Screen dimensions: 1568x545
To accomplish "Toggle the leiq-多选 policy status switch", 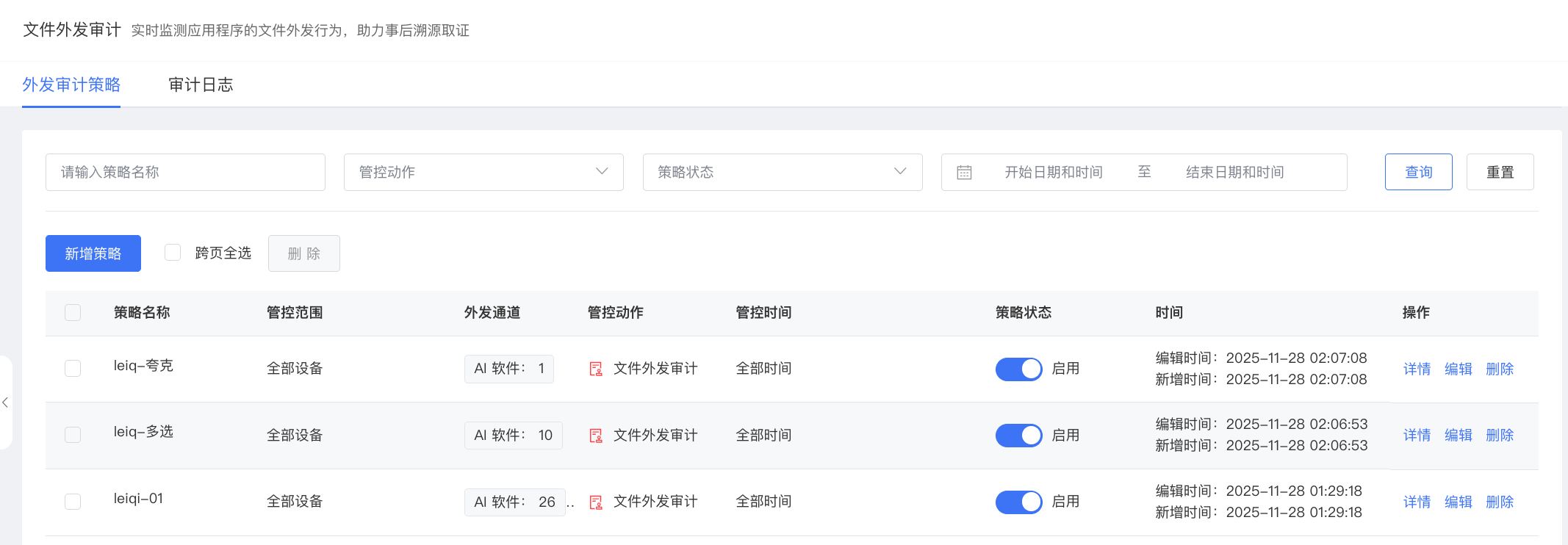I will tap(1018, 436).
